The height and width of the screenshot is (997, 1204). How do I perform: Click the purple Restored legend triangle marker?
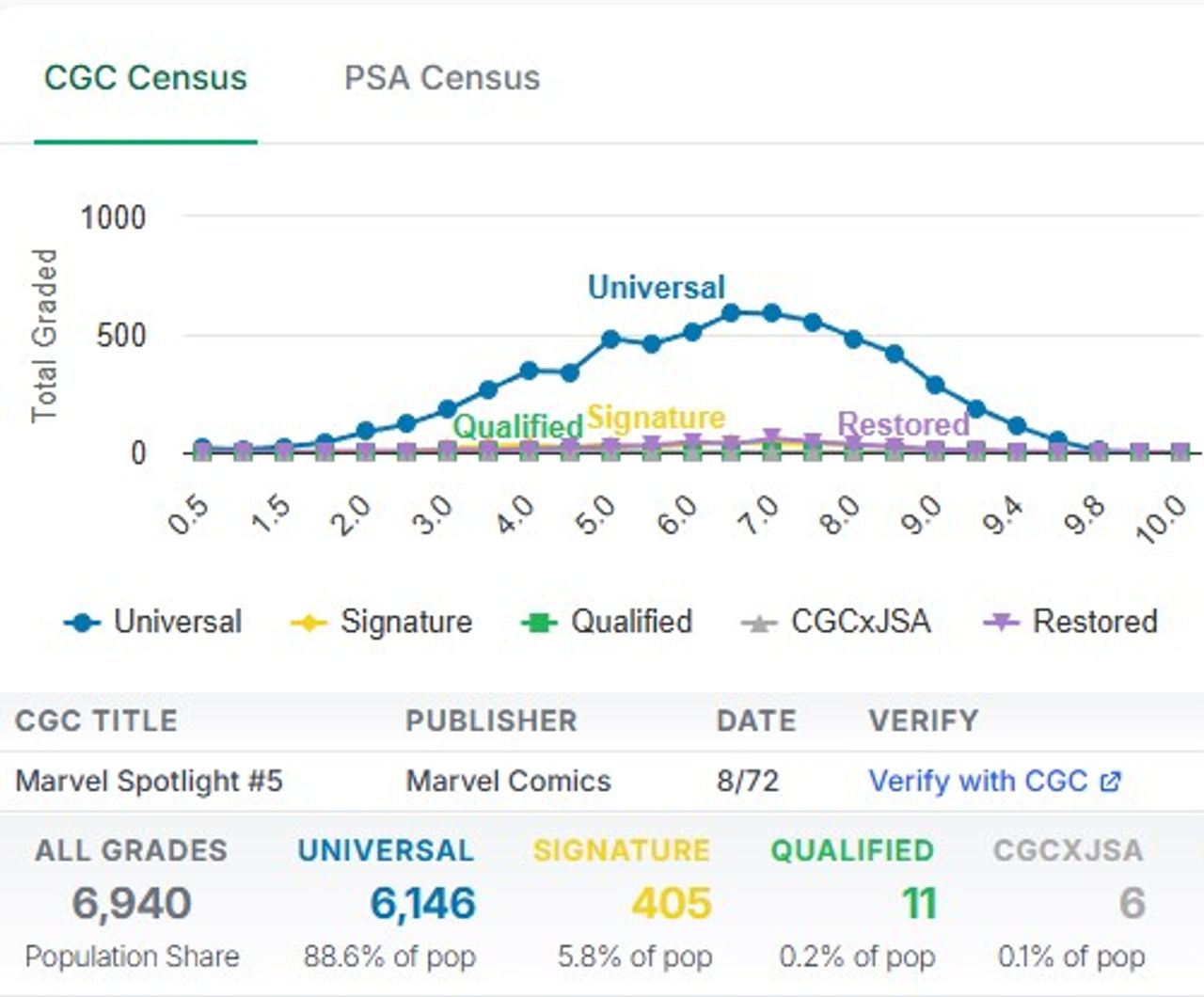(1001, 623)
